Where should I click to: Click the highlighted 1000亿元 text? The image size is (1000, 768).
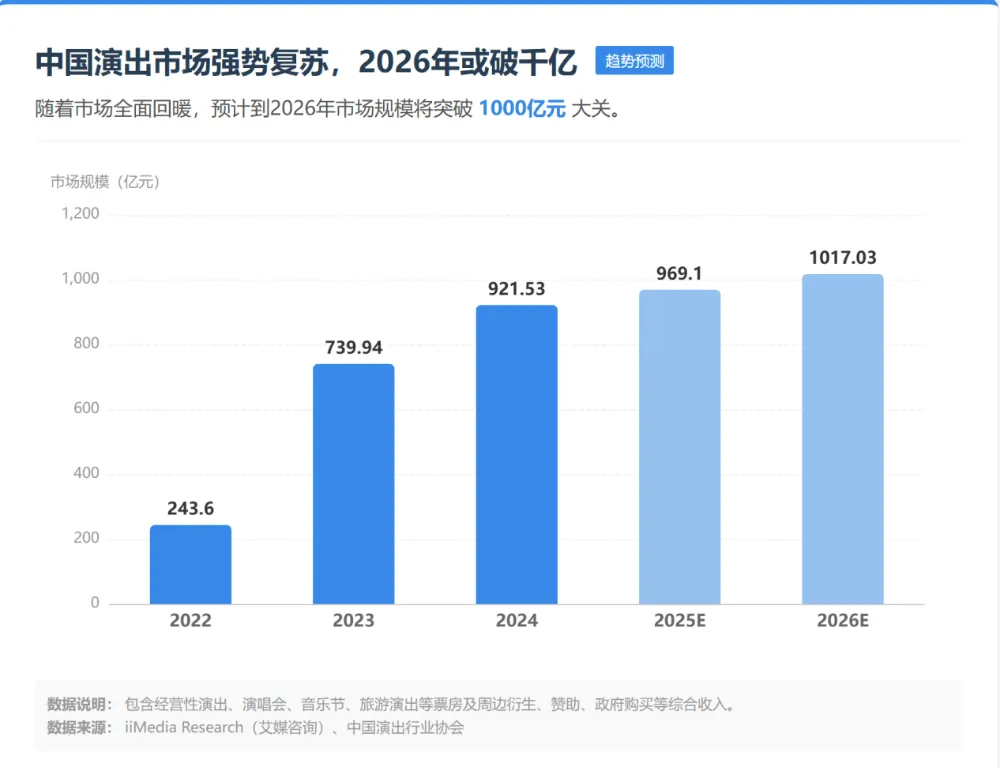(x=522, y=108)
